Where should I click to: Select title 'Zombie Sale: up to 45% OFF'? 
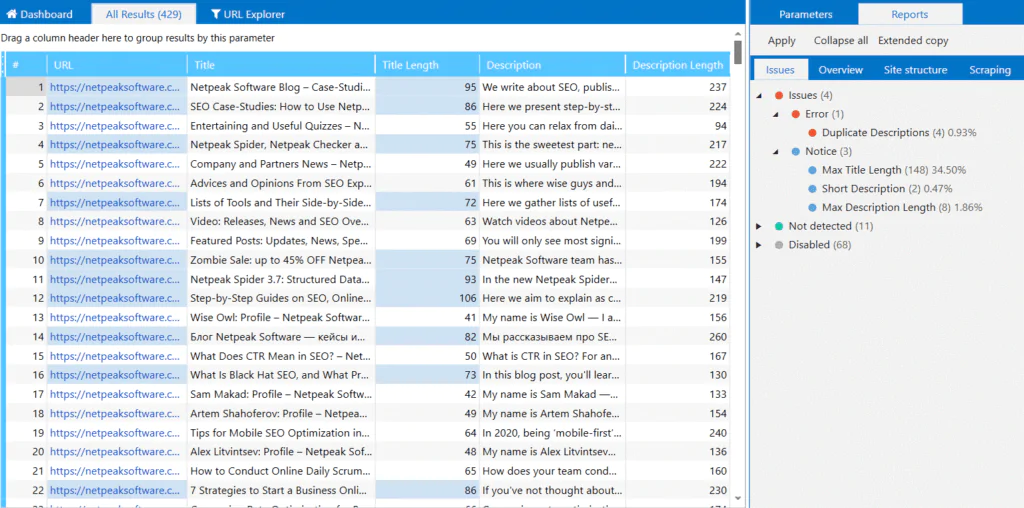281,260
